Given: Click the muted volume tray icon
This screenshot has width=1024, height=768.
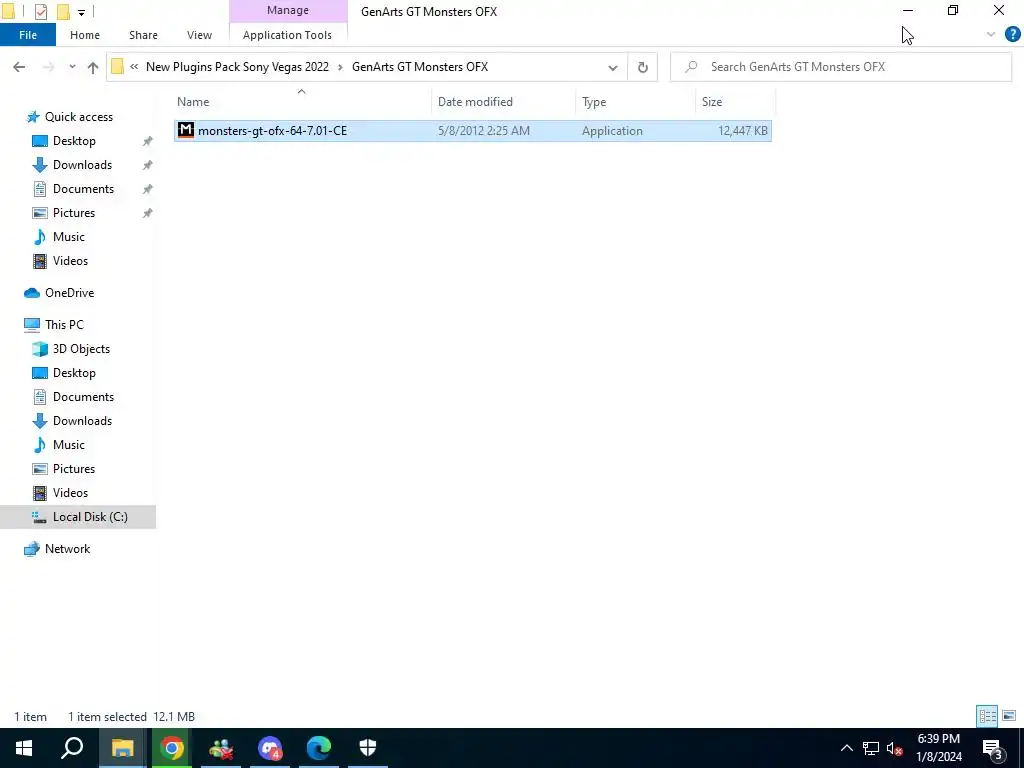Looking at the screenshot, I should click(x=895, y=748).
